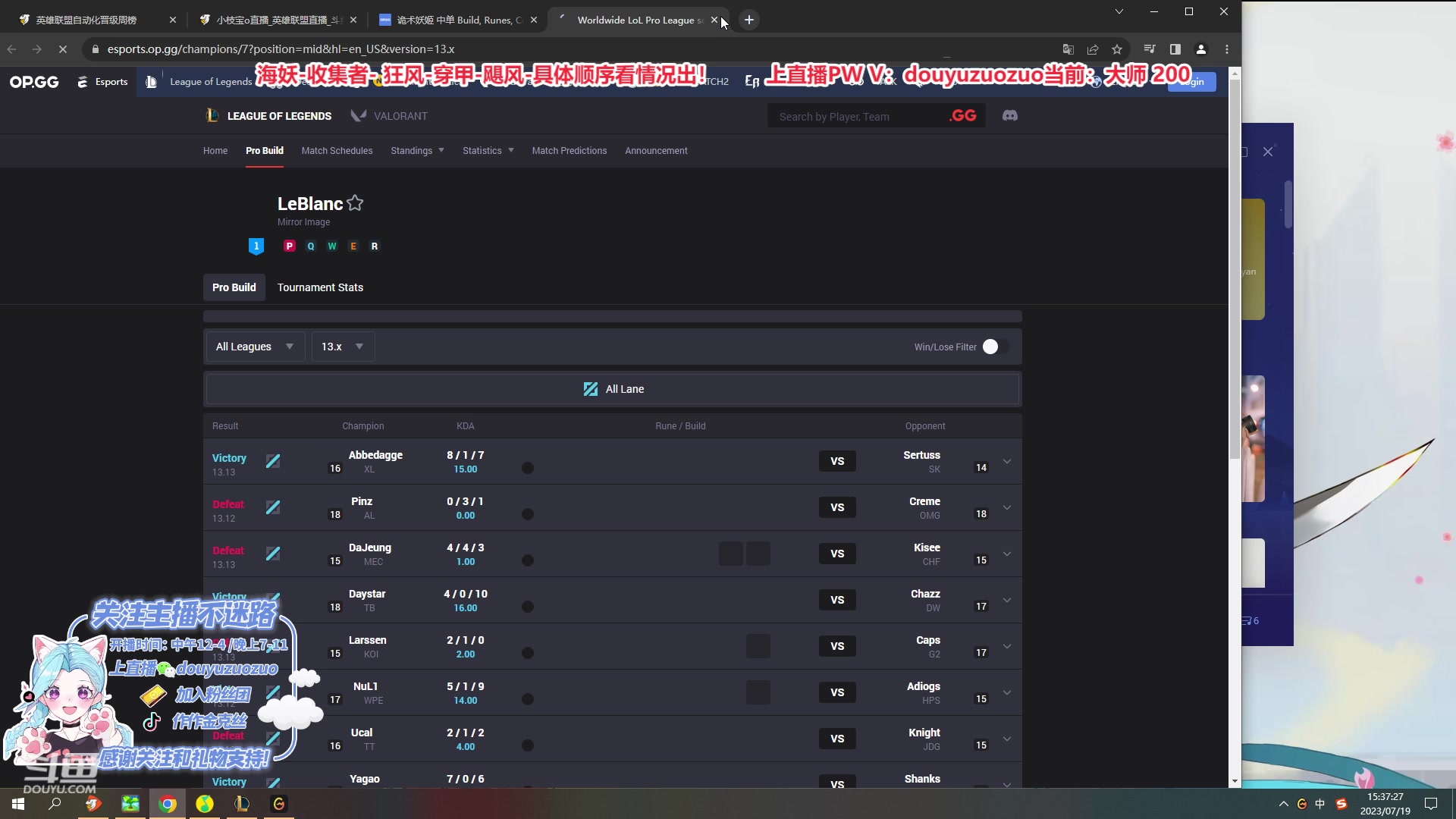Open the Chrome three-dot menu

(1227, 49)
